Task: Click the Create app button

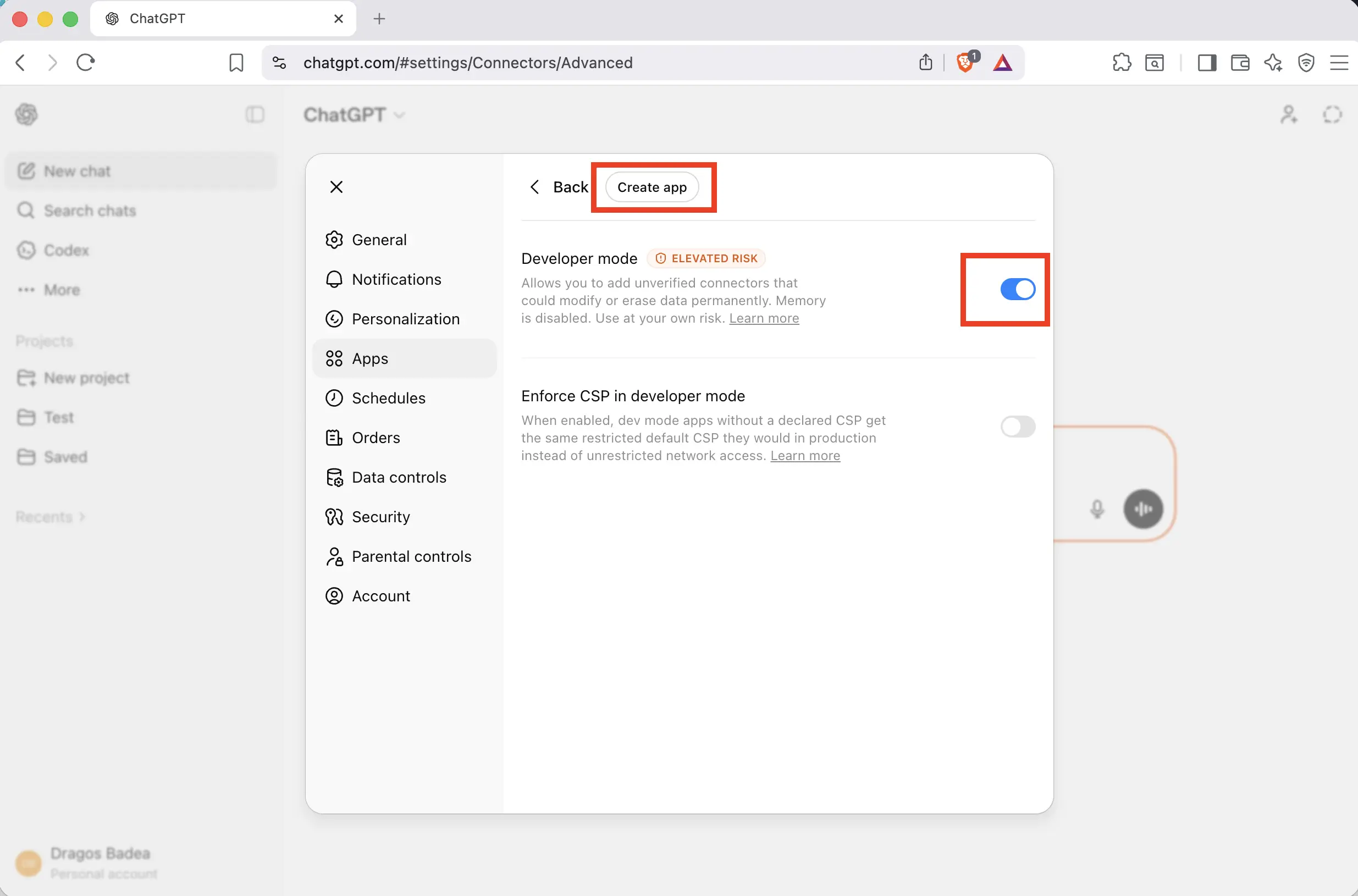Action: click(653, 187)
